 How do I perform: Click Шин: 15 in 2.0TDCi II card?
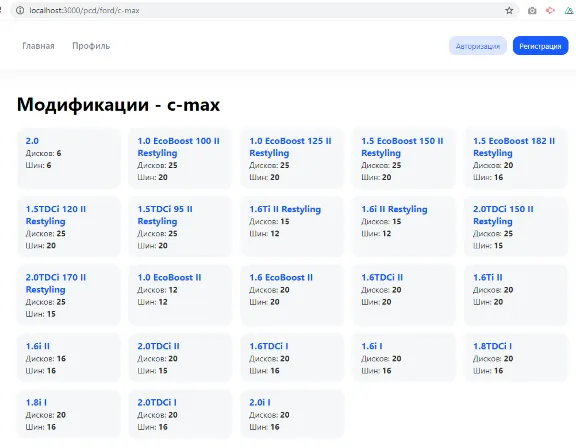click(x=152, y=371)
